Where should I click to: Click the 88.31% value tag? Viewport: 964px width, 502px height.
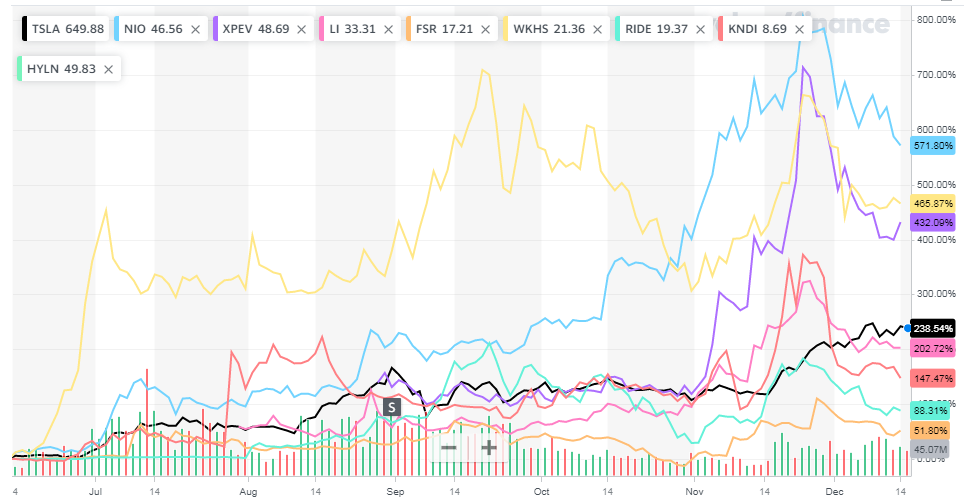[931, 410]
